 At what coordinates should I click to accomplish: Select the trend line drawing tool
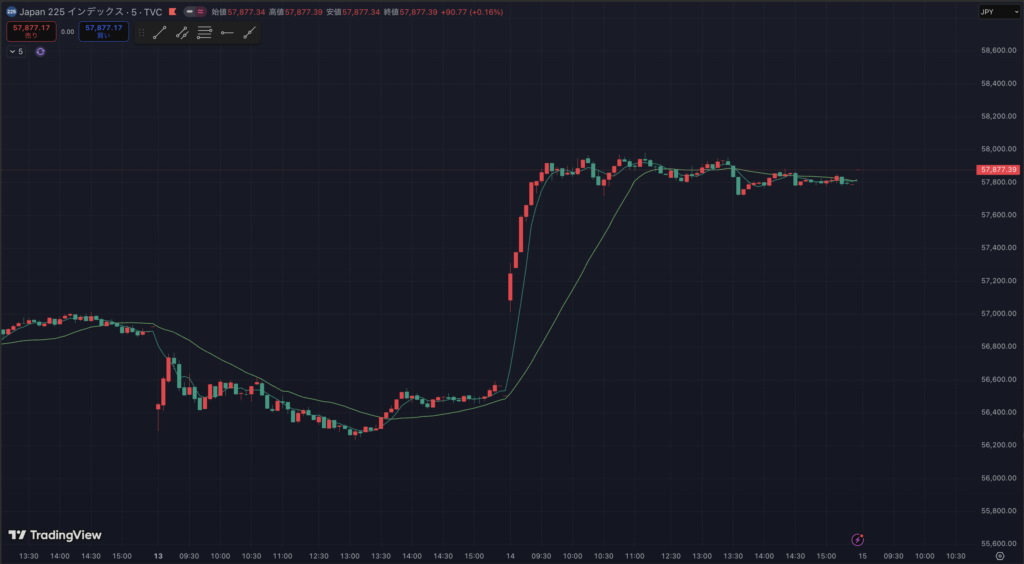click(x=160, y=33)
